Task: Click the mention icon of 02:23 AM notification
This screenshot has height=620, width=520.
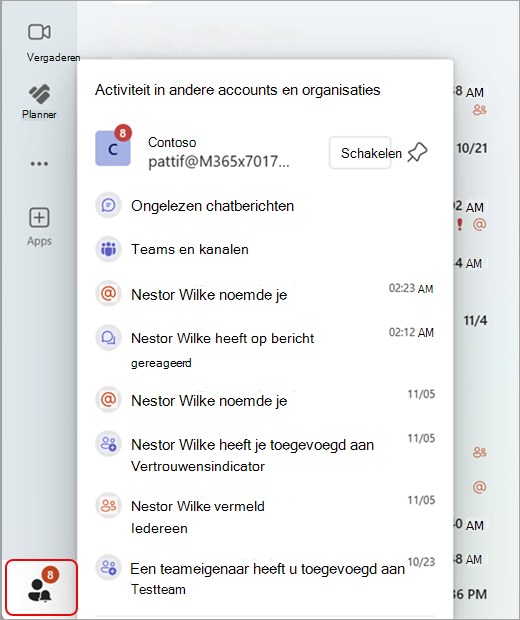Action: pyautogui.click(x=108, y=294)
